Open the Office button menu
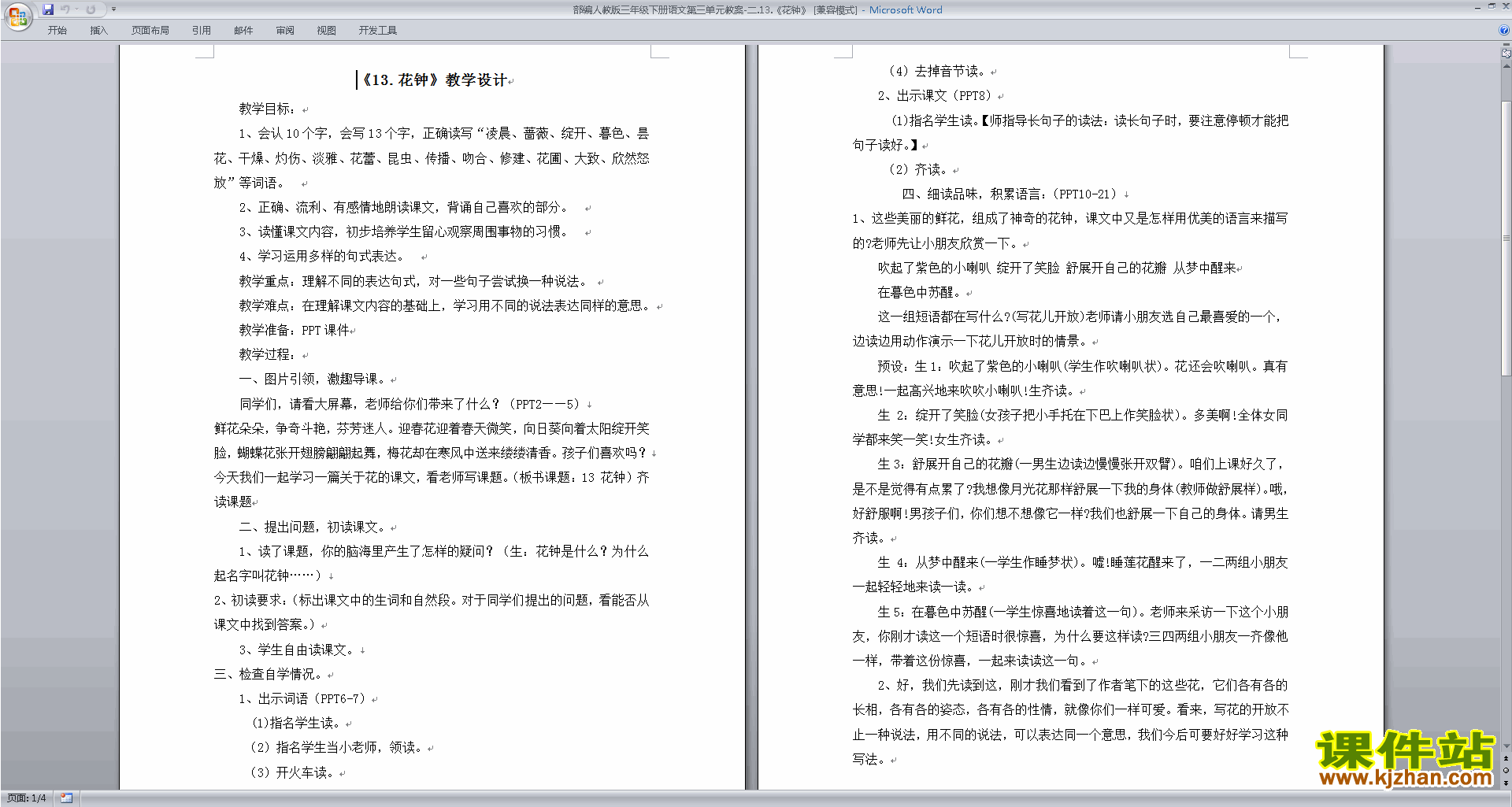 click(x=17, y=17)
